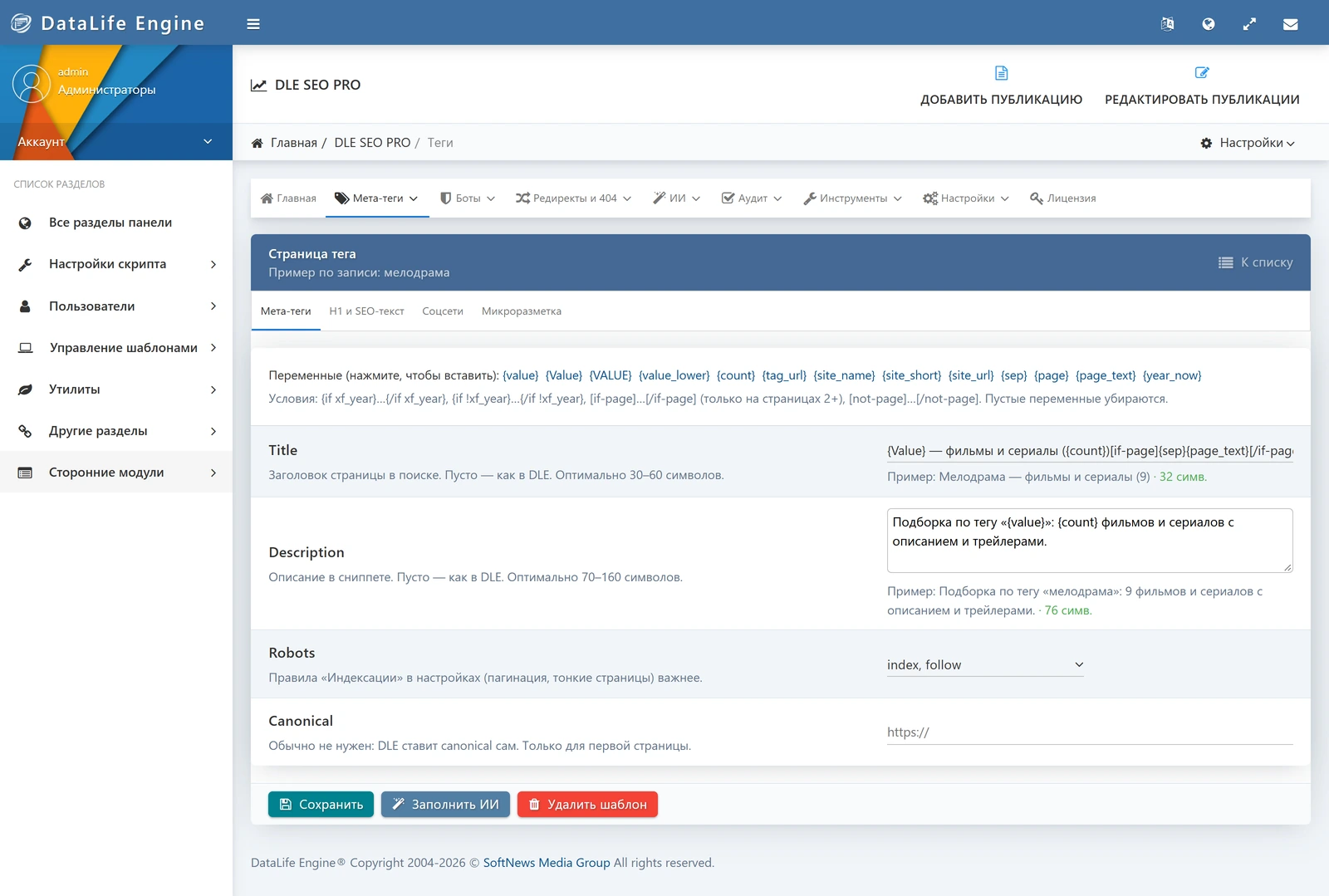Open the Robots index, follow select

[985, 664]
